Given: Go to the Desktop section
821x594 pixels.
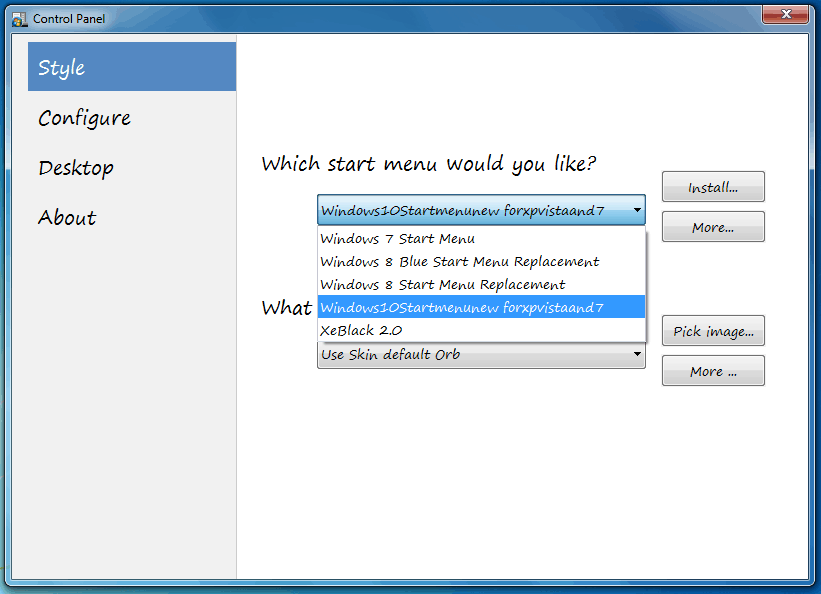Looking at the screenshot, I should pos(76,168).
